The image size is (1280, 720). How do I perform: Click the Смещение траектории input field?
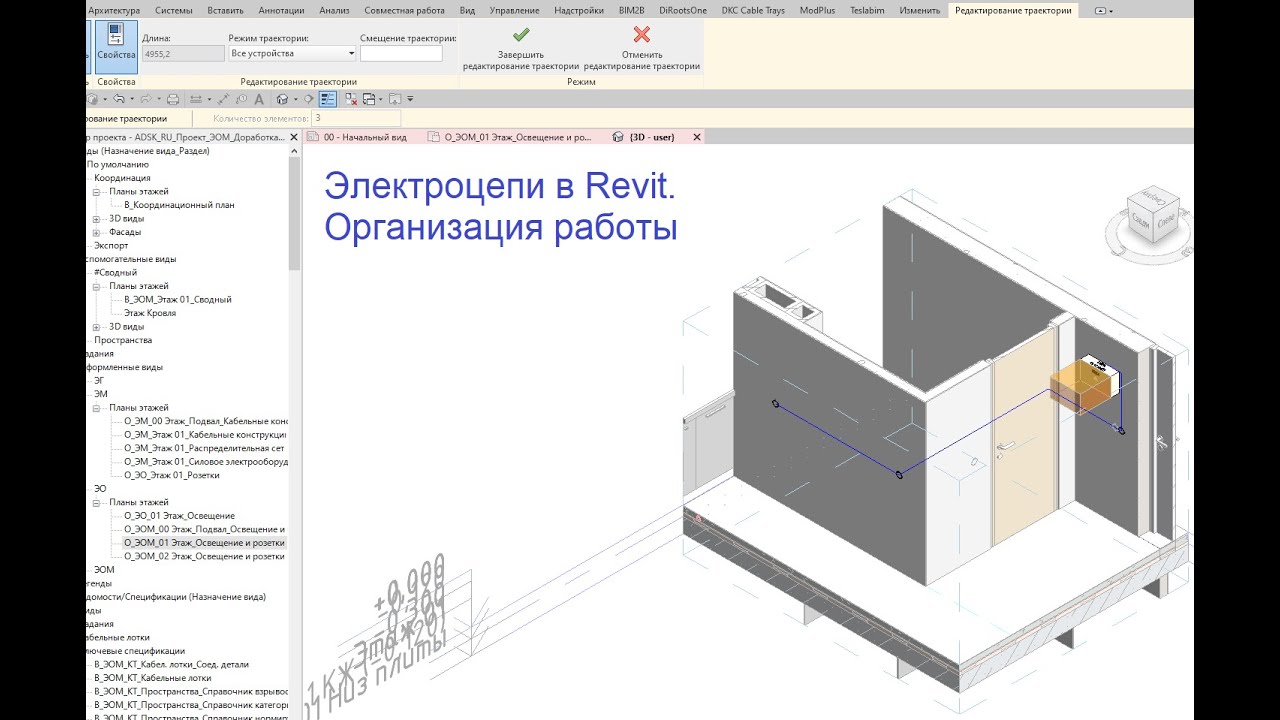(401, 53)
